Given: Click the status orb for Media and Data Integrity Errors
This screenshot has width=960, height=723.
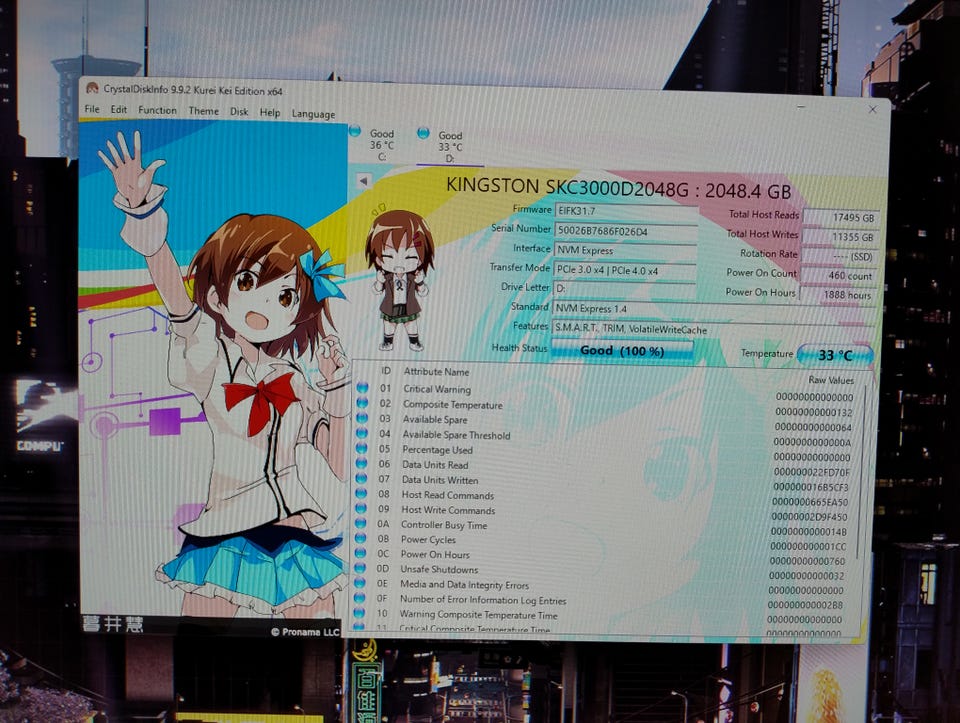Looking at the screenshot, I should point(359,583).
